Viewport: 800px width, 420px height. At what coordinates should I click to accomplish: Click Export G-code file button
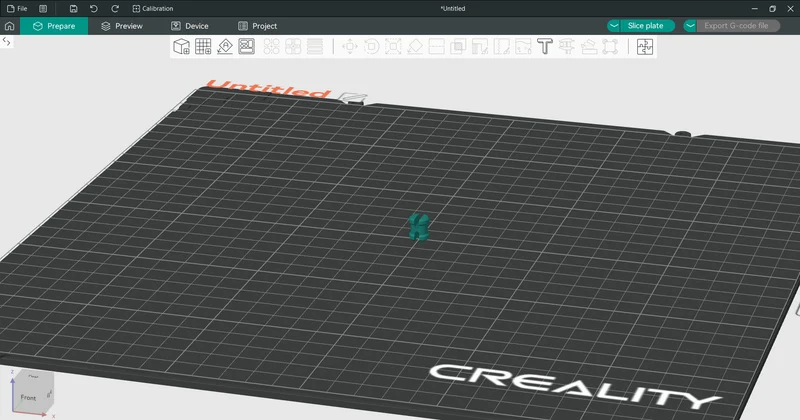pyautogui.click(x=738, y=26)
